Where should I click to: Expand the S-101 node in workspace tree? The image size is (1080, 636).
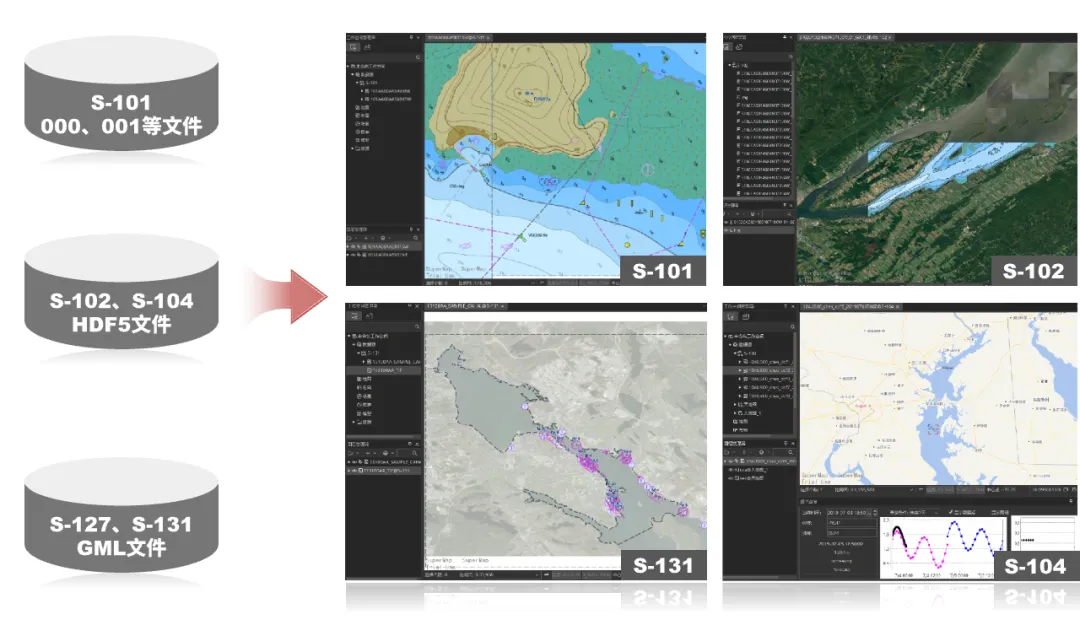[358, 82]
